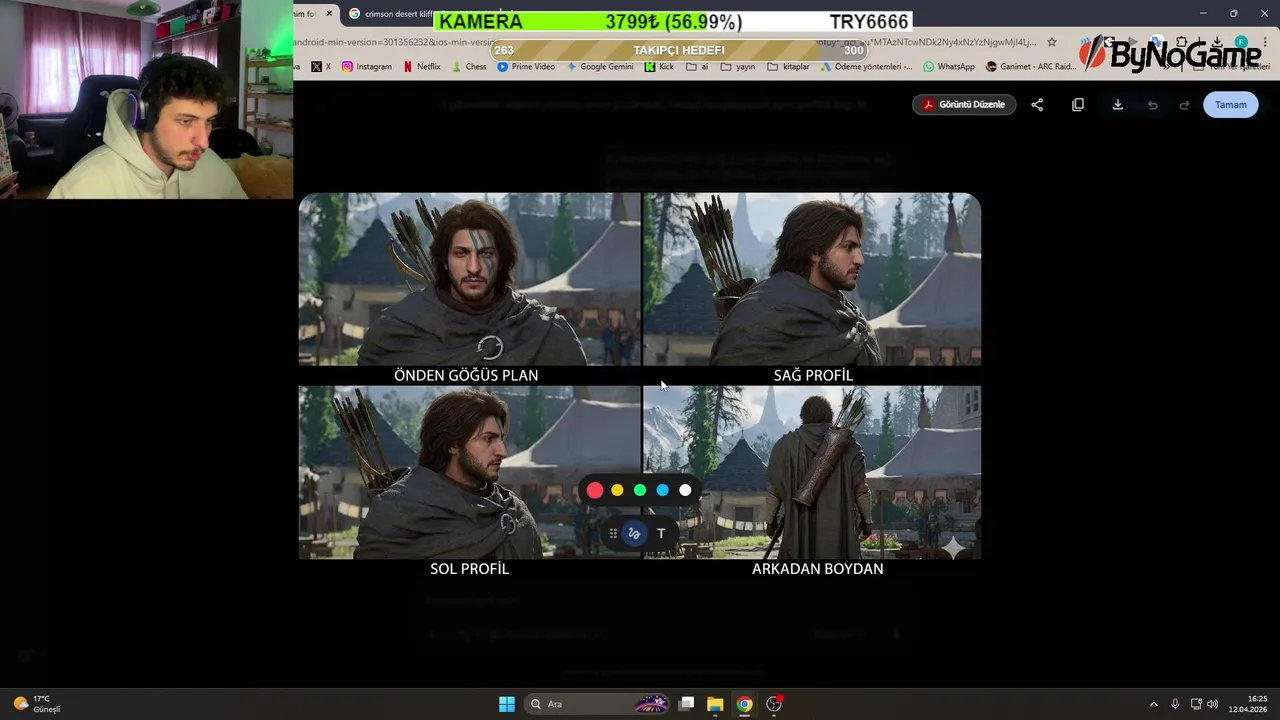This screenshot has height=720, width=1280.
Task: Open the Ödeme yöntemleri bookmark
Action: click(866, 67)
